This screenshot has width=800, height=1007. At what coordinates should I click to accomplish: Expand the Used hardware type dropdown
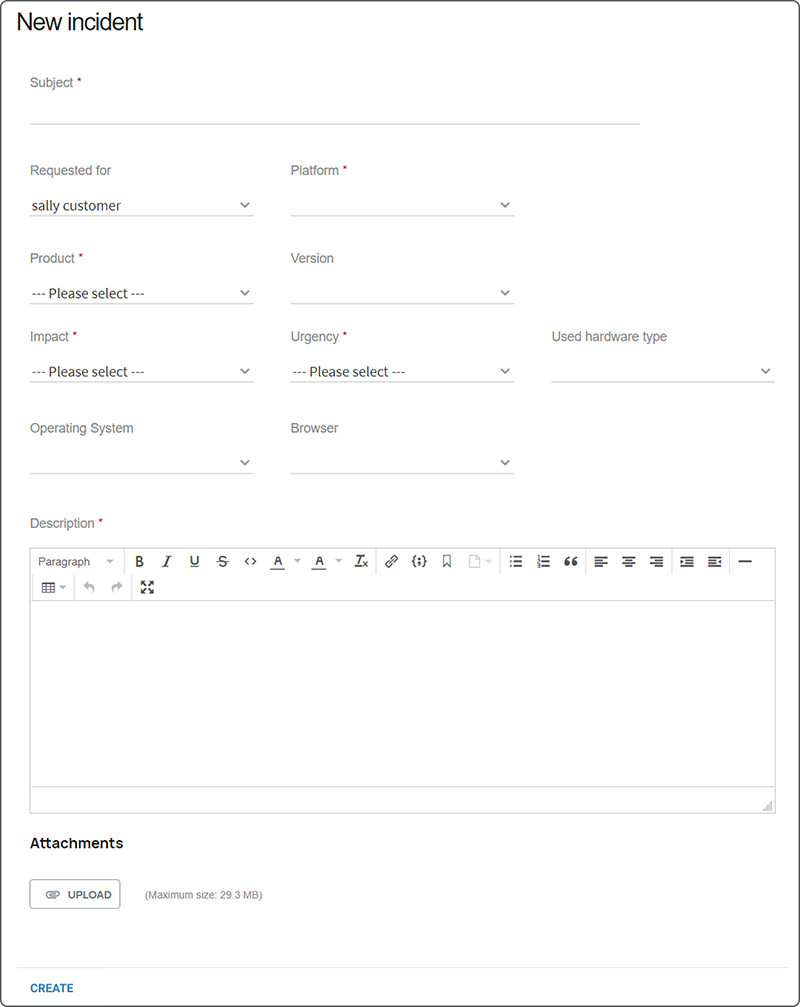(x=663, y=372)
